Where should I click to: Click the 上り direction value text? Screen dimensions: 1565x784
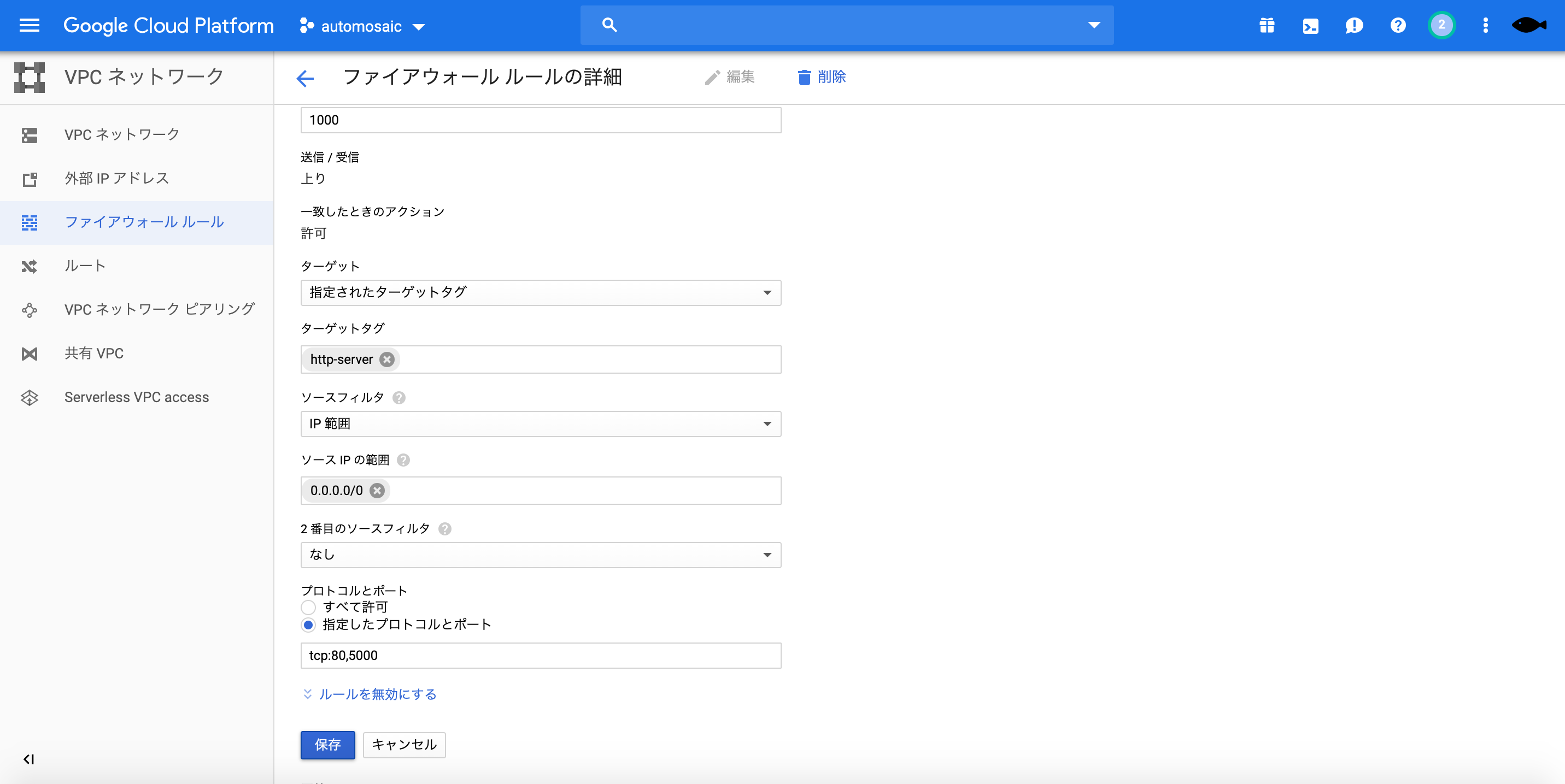coord(313,179)
